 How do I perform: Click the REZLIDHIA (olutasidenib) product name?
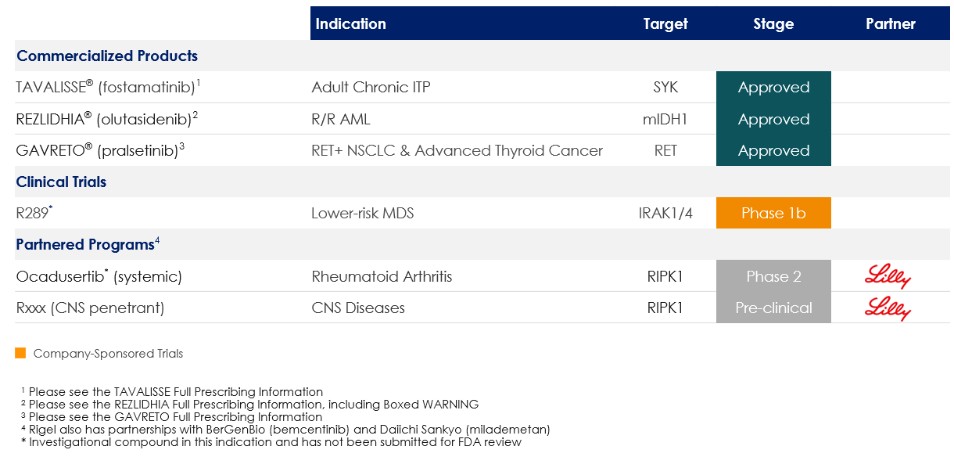pyautogui.click(x=107, y=119)
